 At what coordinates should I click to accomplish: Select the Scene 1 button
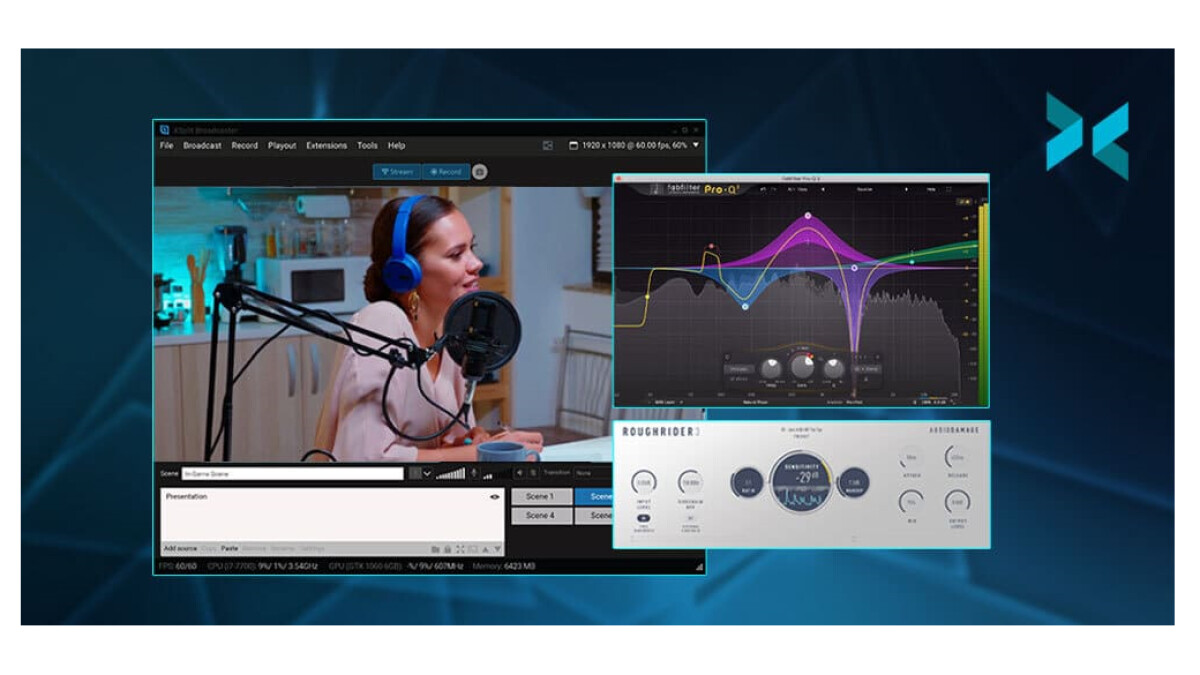(x=540, y=497)
